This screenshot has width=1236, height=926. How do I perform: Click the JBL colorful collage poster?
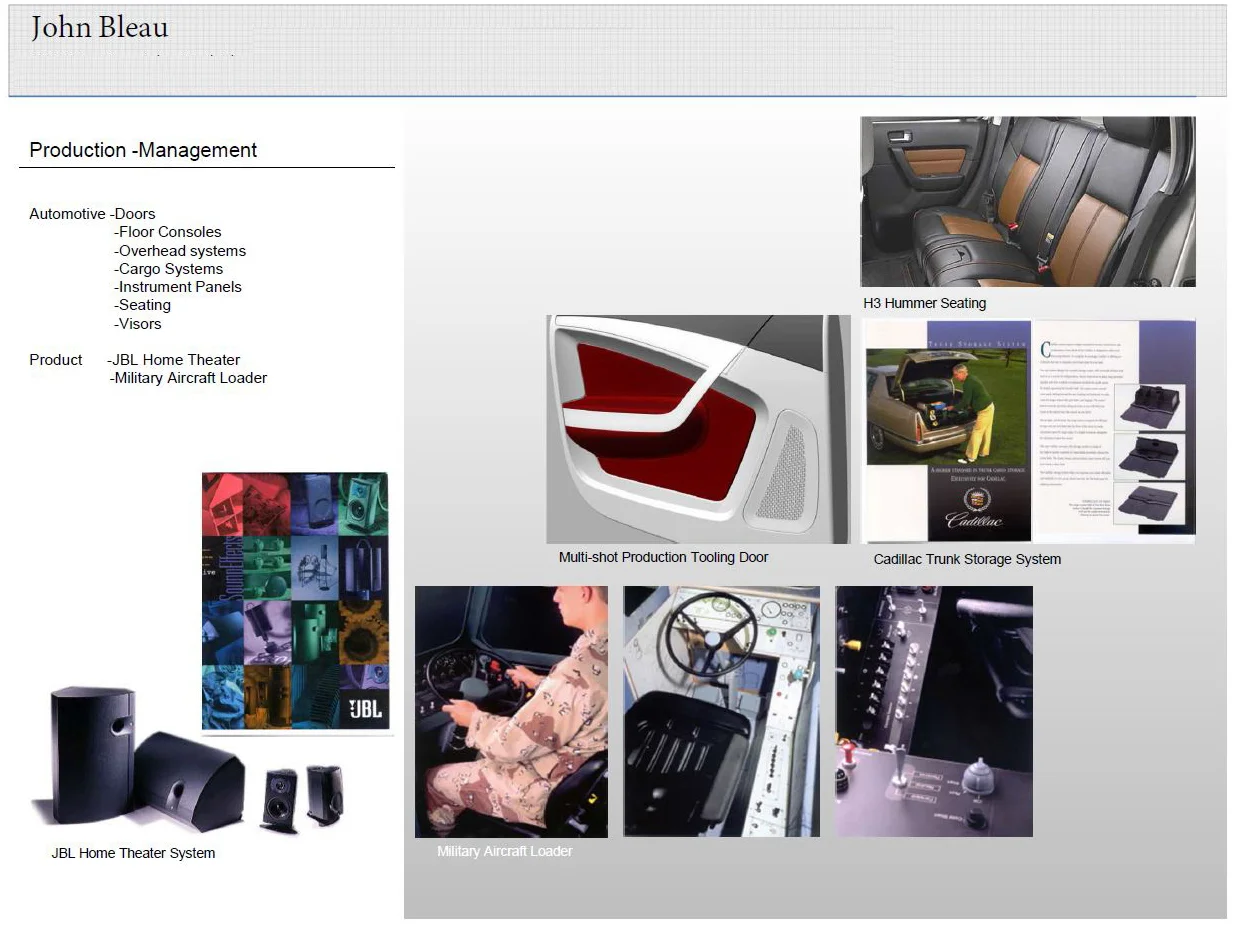coord(295,601)
